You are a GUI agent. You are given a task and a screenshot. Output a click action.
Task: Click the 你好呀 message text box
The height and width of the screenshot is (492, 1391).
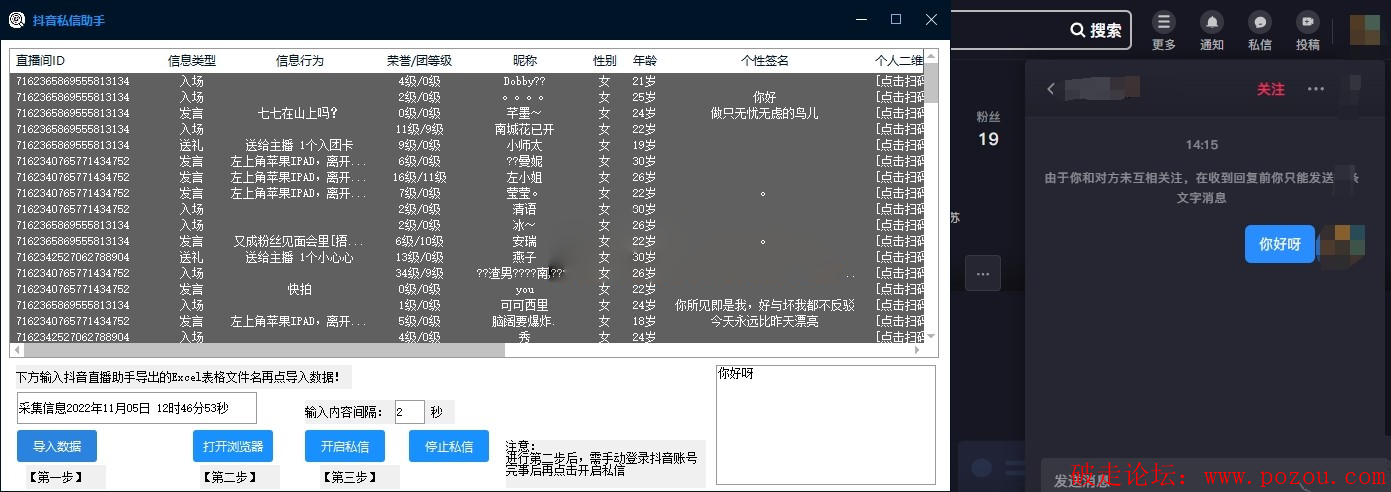pyautogui.click(x=826, y=425)
